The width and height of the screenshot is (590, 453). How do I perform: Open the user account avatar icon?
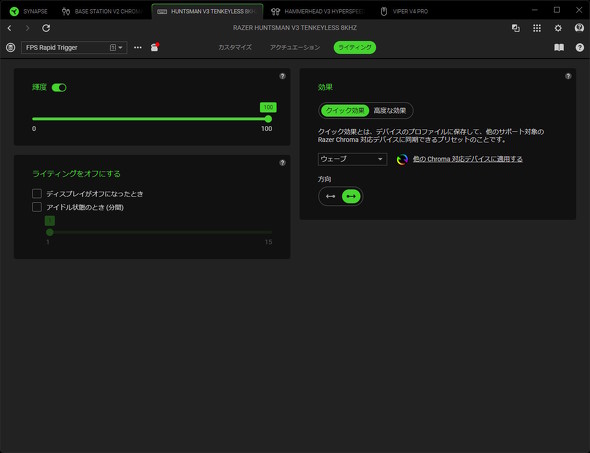(x=579, y=28)
